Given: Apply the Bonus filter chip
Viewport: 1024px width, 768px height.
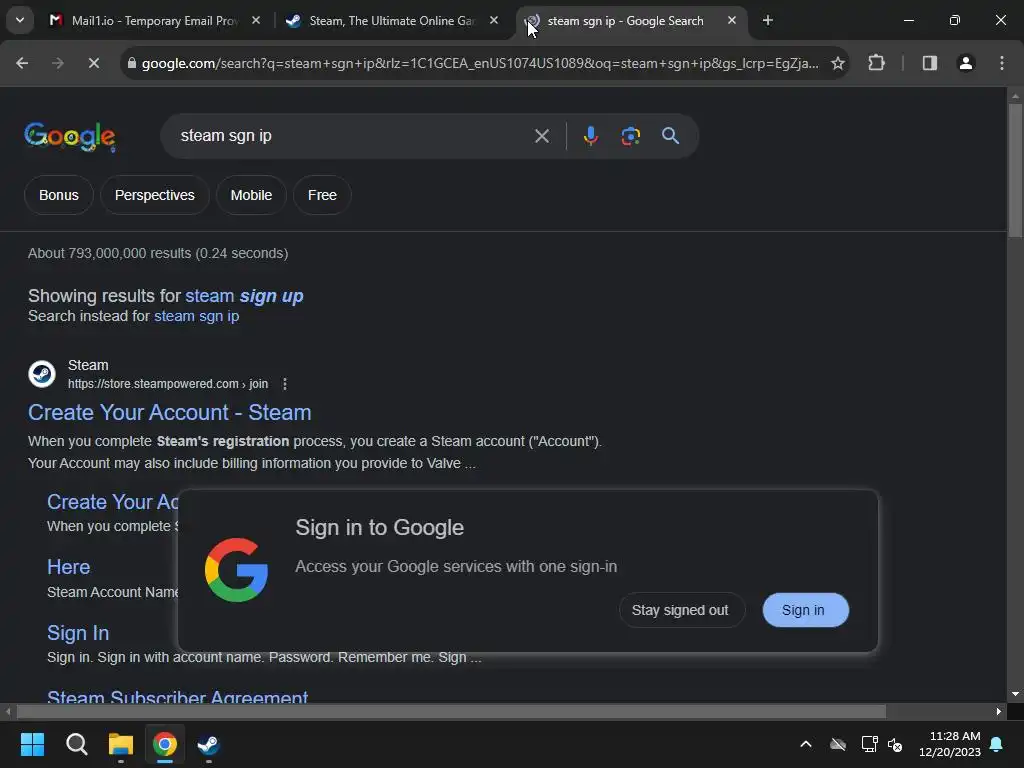Looking at the screenshot, I should click(59, 195).
